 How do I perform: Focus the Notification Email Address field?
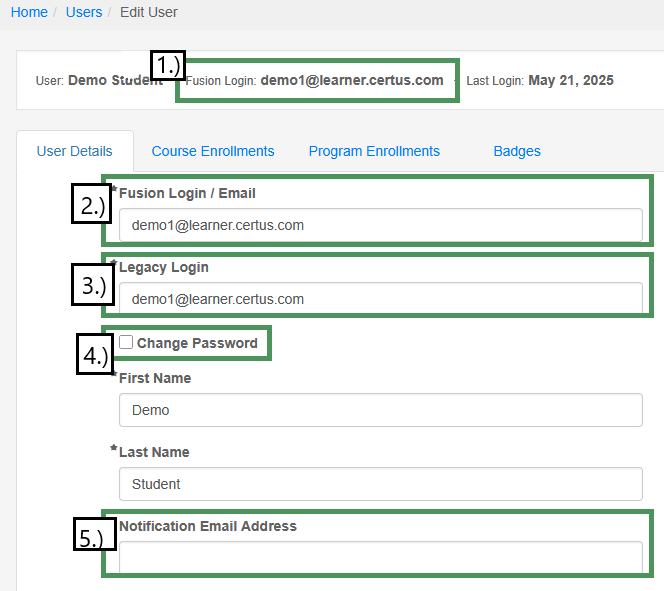[380, 557]
